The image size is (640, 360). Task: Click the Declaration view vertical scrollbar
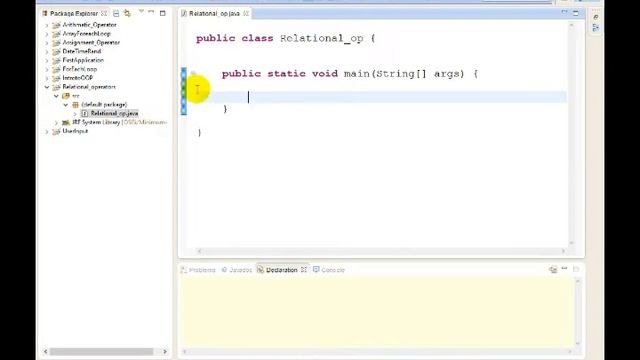578,313
